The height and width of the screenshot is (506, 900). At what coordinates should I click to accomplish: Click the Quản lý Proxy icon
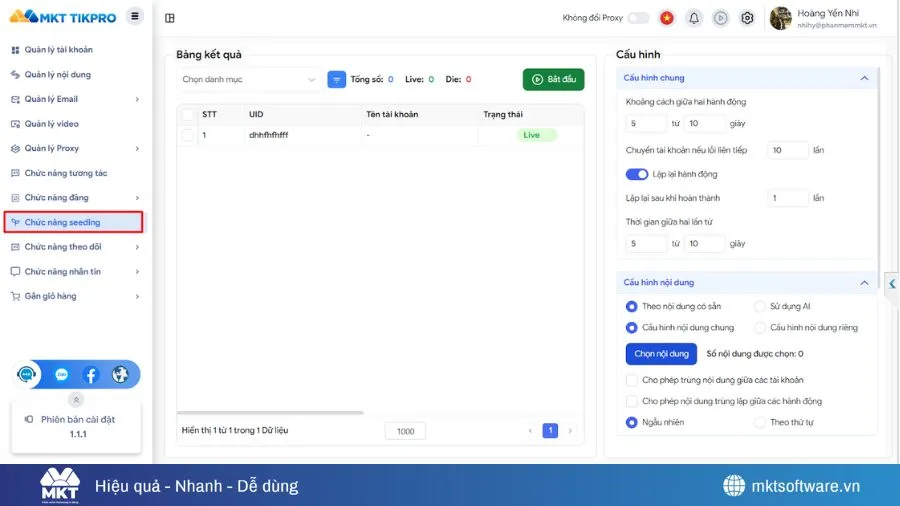15,149
